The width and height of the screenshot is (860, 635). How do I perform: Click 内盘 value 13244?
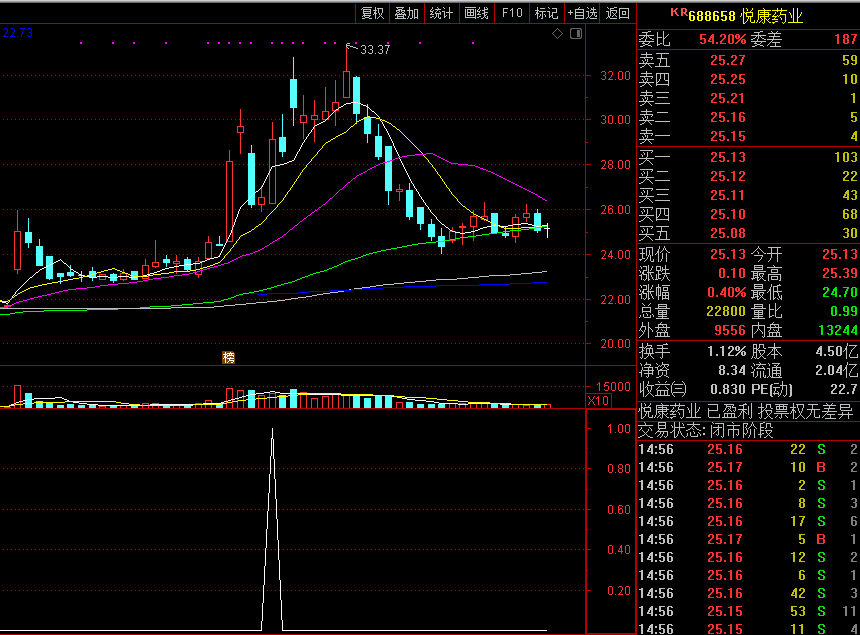tap(837, 331)
